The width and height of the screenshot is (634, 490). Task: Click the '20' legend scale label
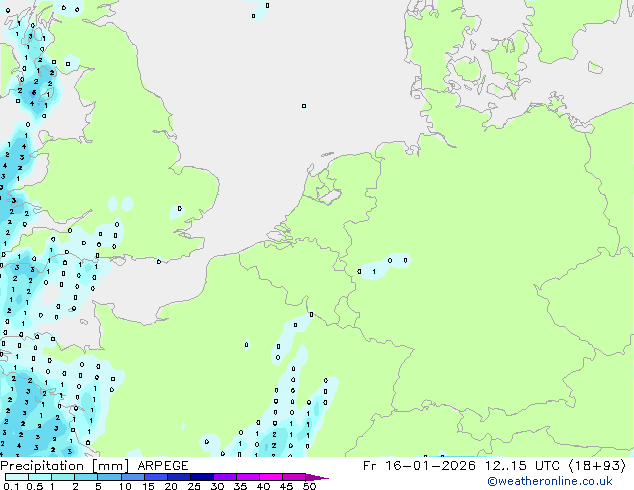[x=171, y=486]
